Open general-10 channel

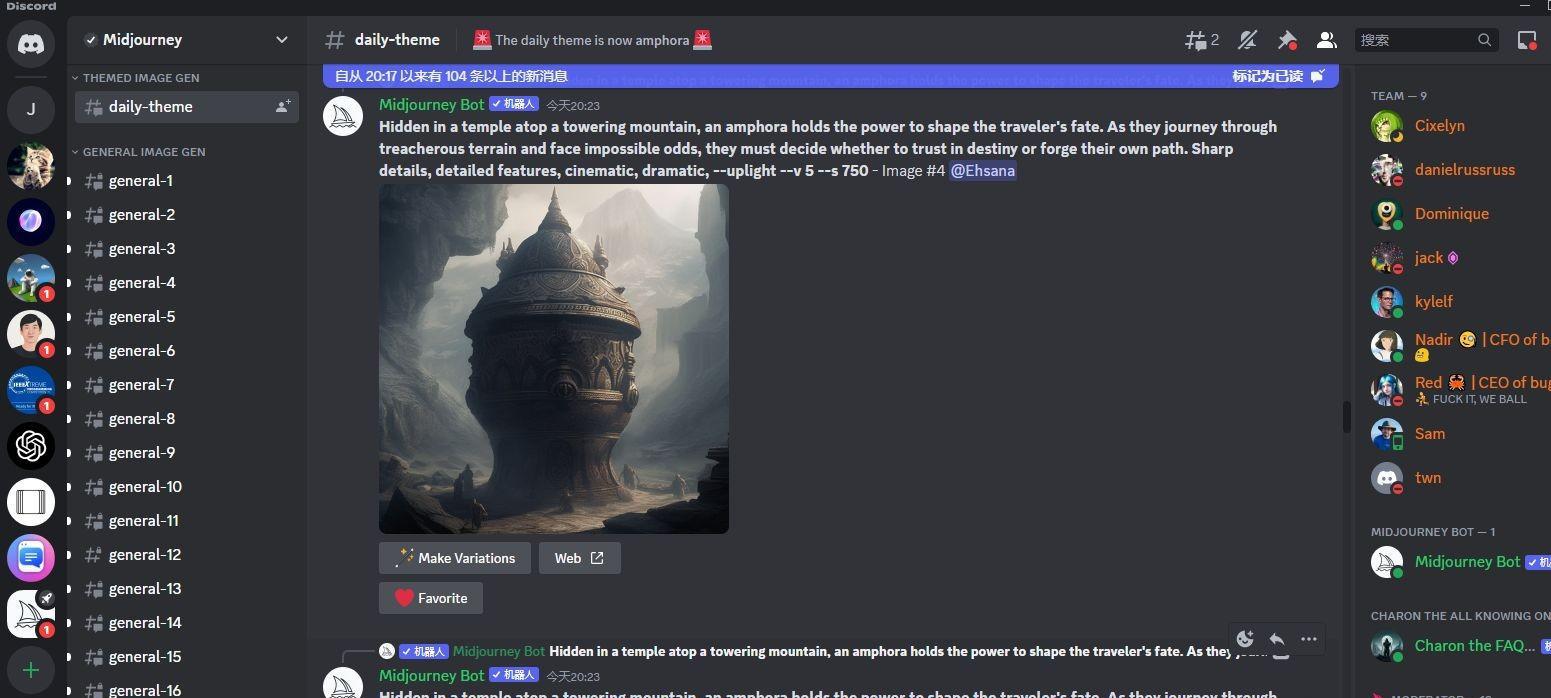[x=187, y=487]
